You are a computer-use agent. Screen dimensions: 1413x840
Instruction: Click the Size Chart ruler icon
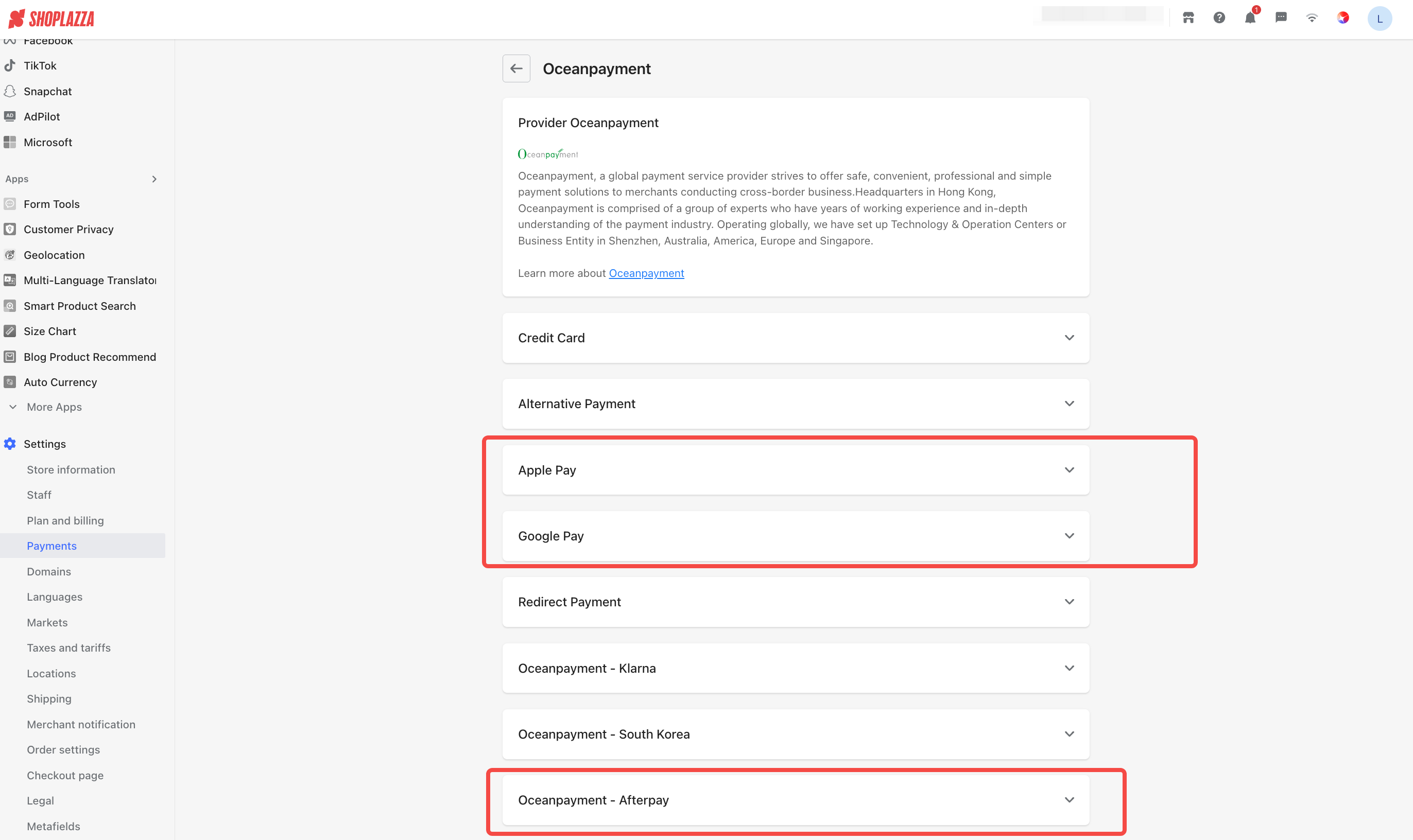click(10, 331)
